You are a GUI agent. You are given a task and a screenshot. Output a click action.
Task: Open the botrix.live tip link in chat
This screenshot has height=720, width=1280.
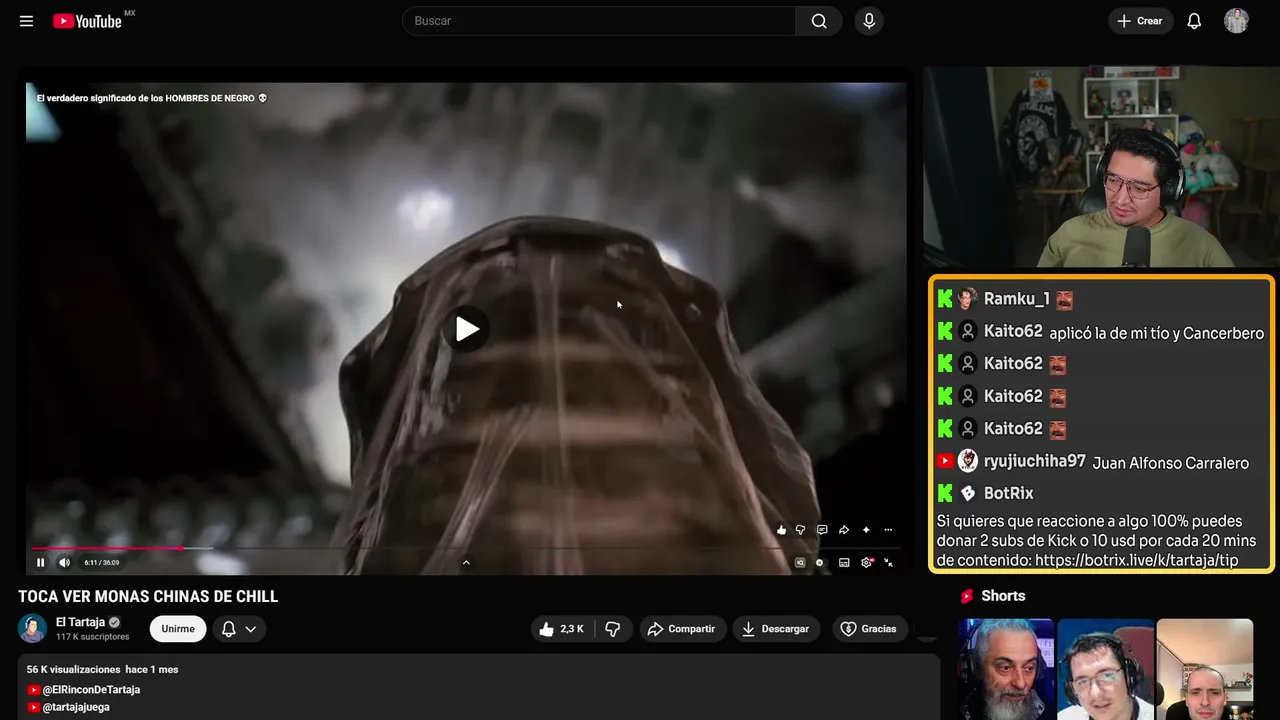(1137, 560)
